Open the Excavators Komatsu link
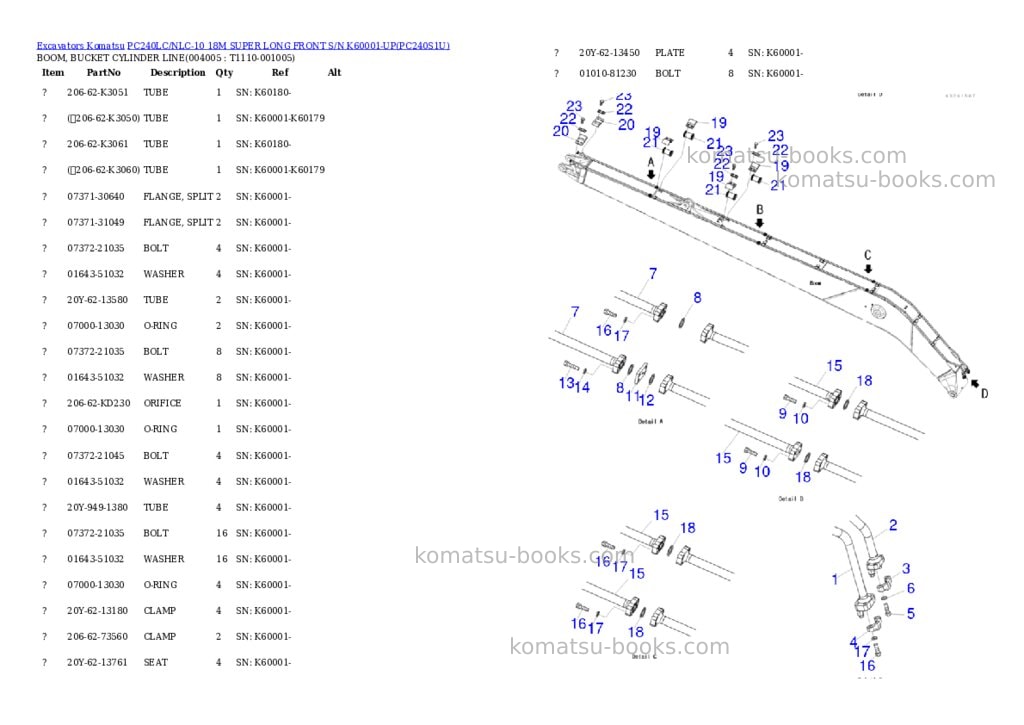The height and width of the screenshot is (725, 1024). pos(80,46)
